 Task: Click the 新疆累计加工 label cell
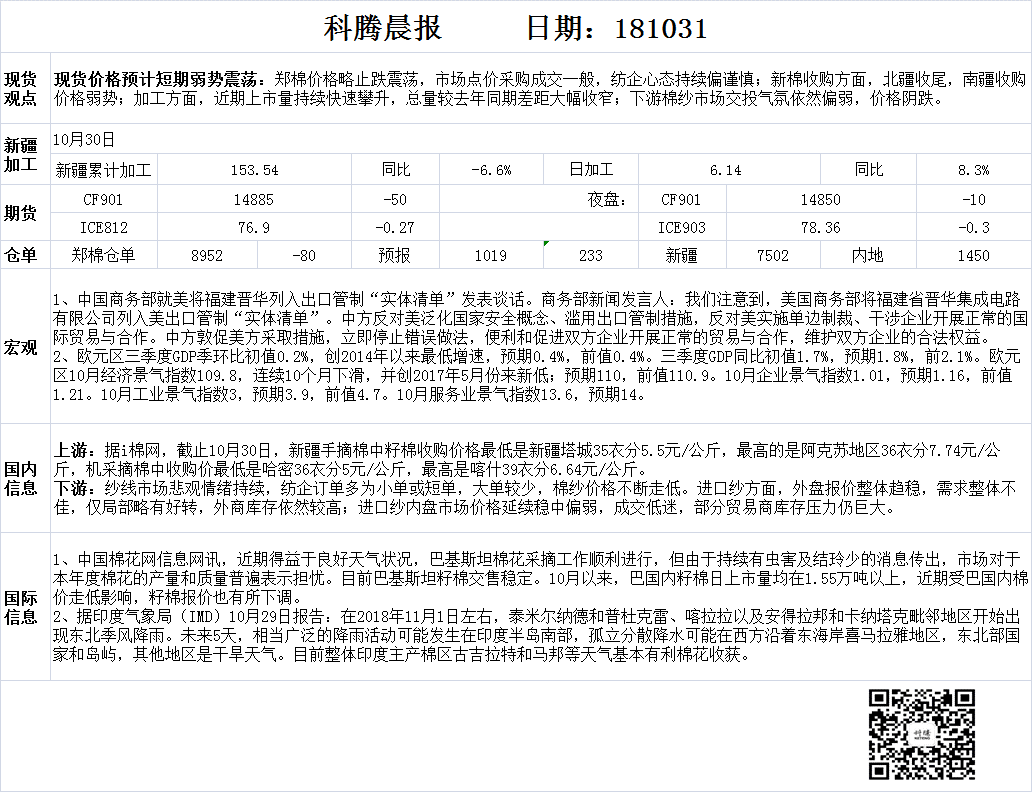coord(103,170)
